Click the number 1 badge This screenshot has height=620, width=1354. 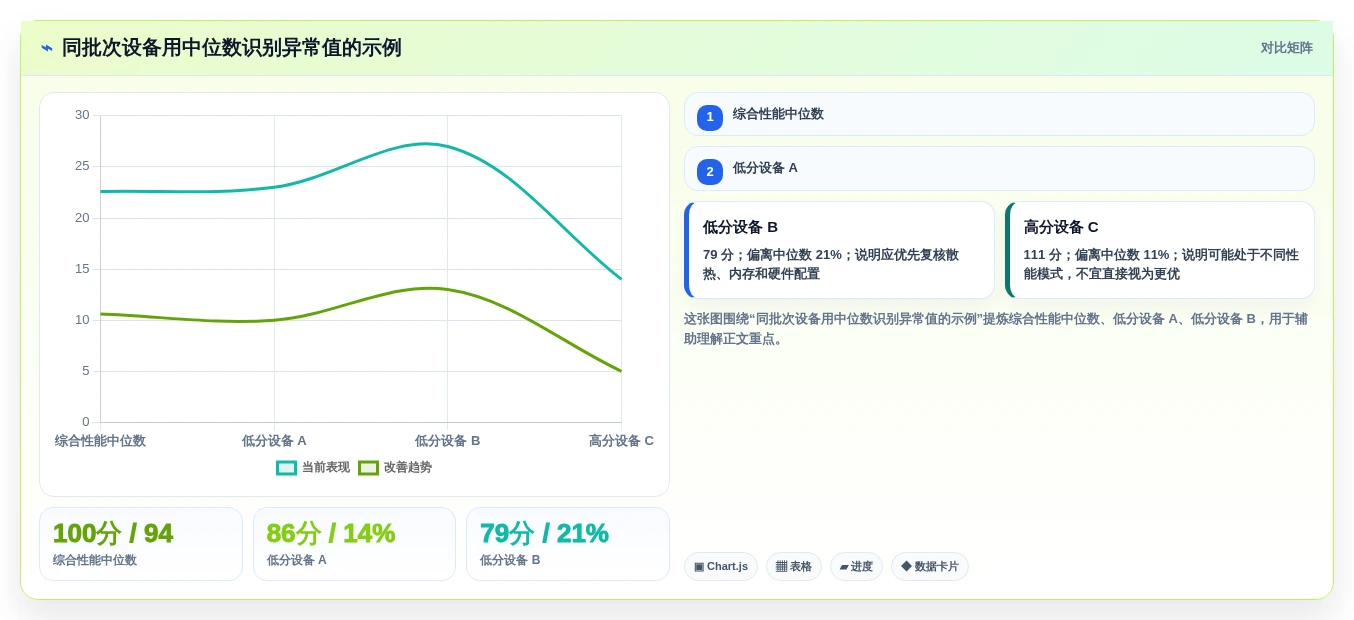tap(710, 117)
